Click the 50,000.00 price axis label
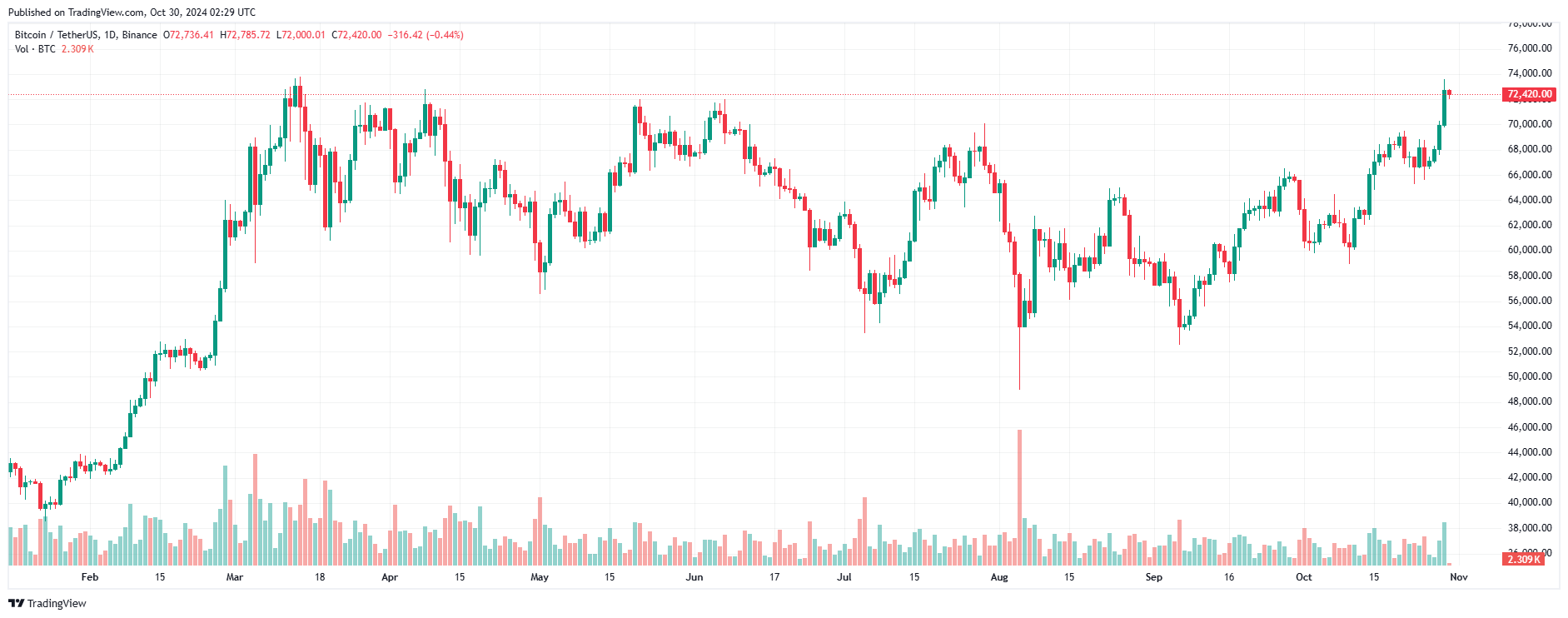This screenshot has height=618, width=1568. [1530, 376]
